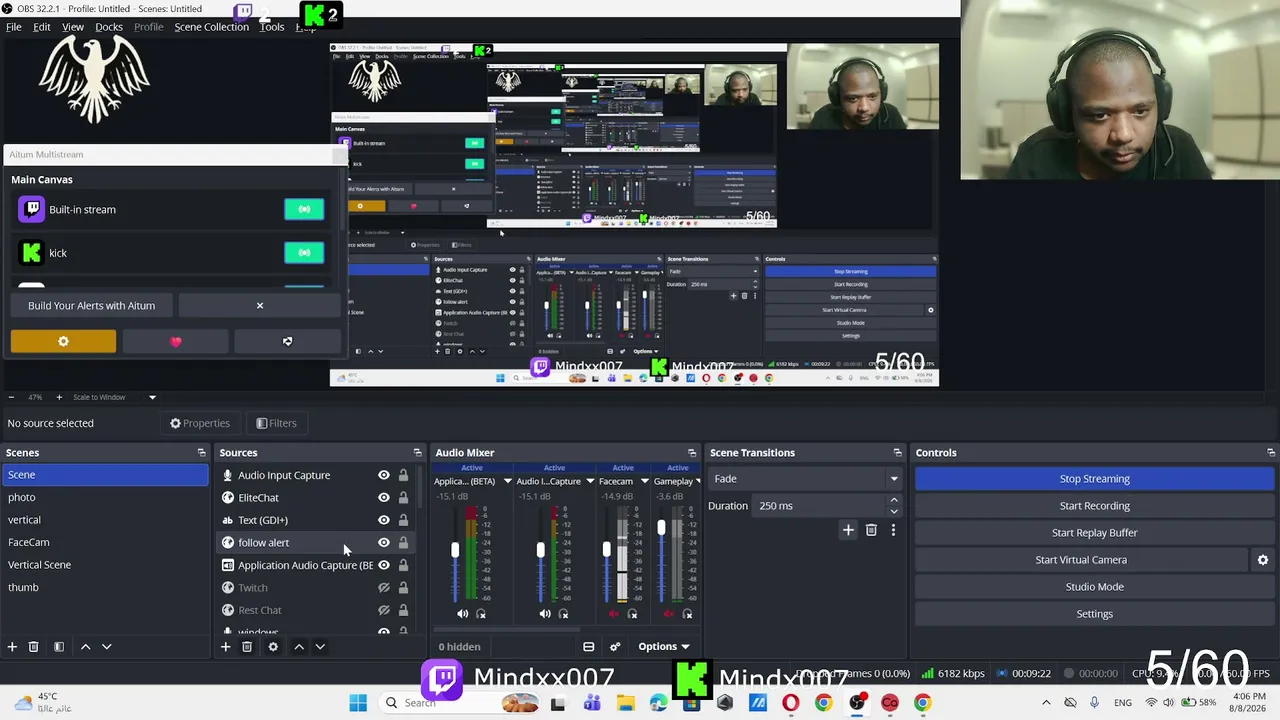Image resolution: width=1280 pixels, height=720 pixels.
Task: Open the Edit menu
Action: click(x=42, y=27)
